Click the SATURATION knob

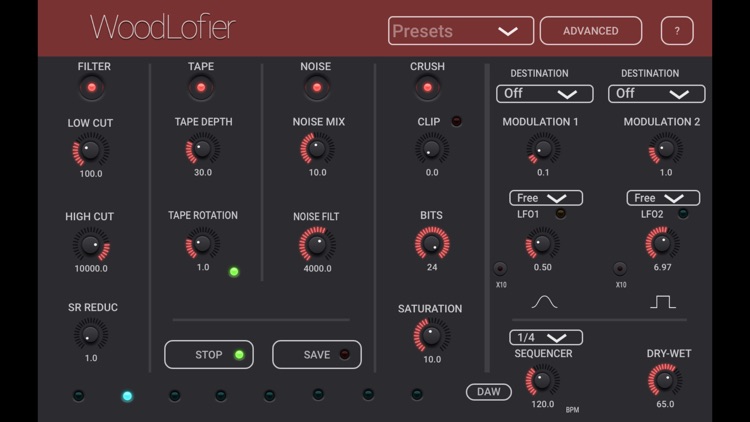tap(431, 335)
